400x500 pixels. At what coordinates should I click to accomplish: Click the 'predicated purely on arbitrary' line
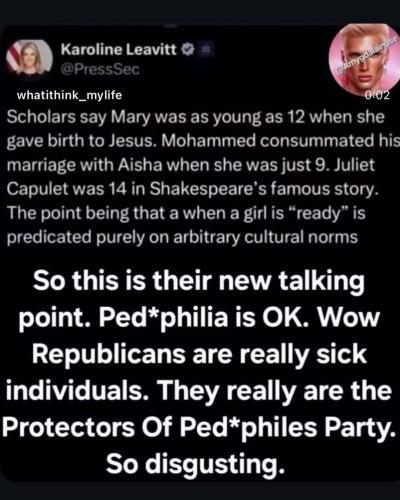click(x=182, y=238)
